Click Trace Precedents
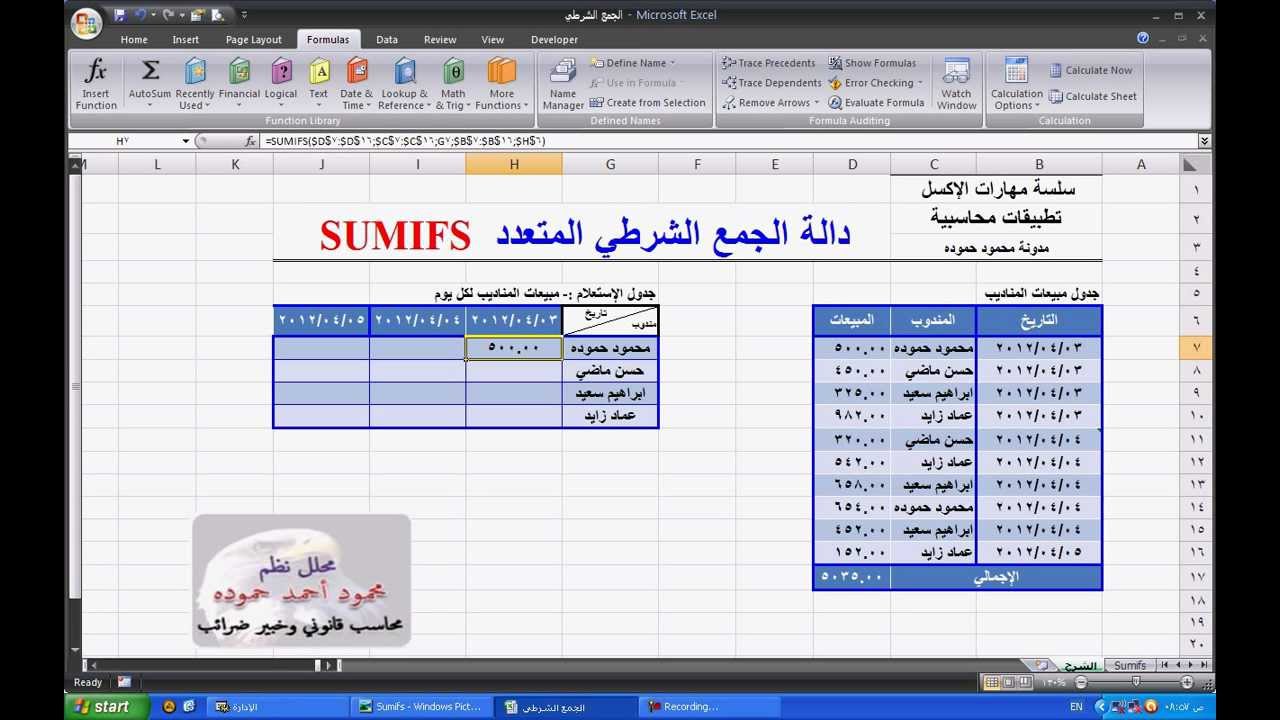Image resolution: width=1280 pixels, height=720 pixels. coord(769,63)
